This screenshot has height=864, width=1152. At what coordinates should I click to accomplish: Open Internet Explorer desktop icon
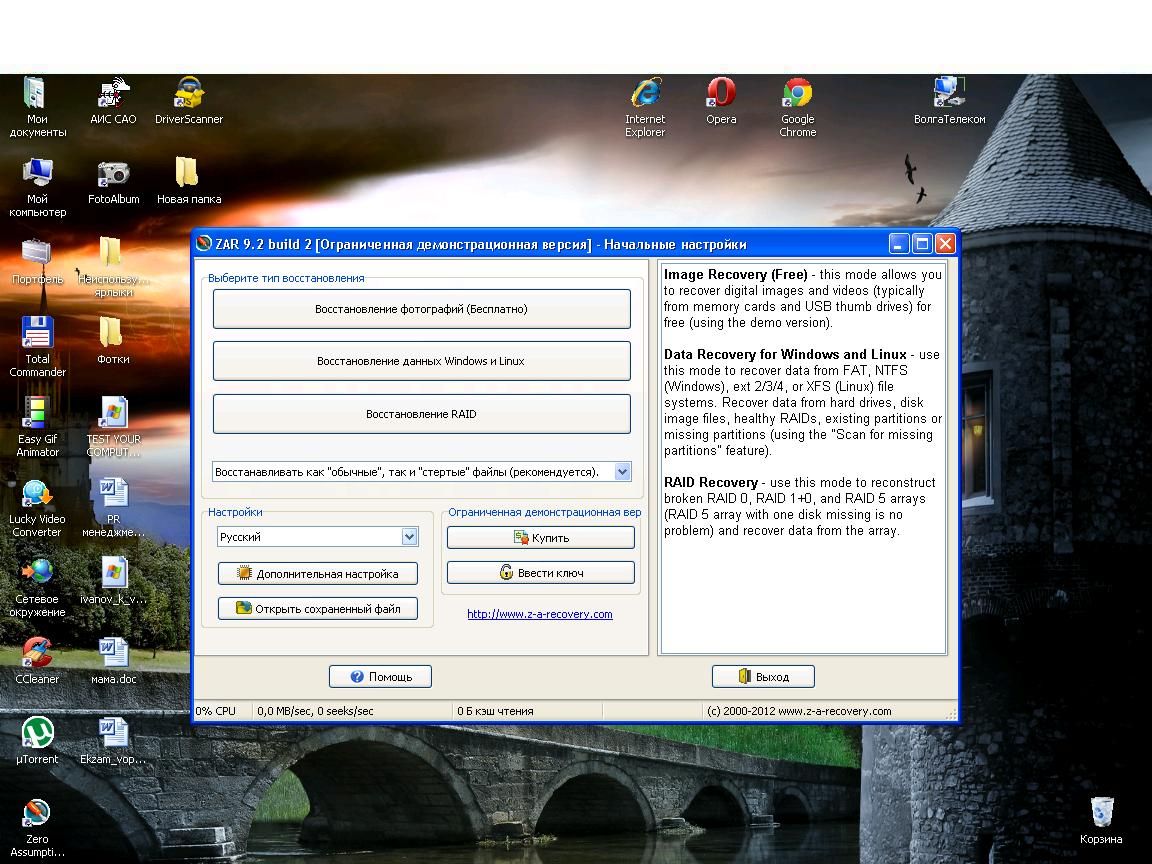tap(645, 107)
